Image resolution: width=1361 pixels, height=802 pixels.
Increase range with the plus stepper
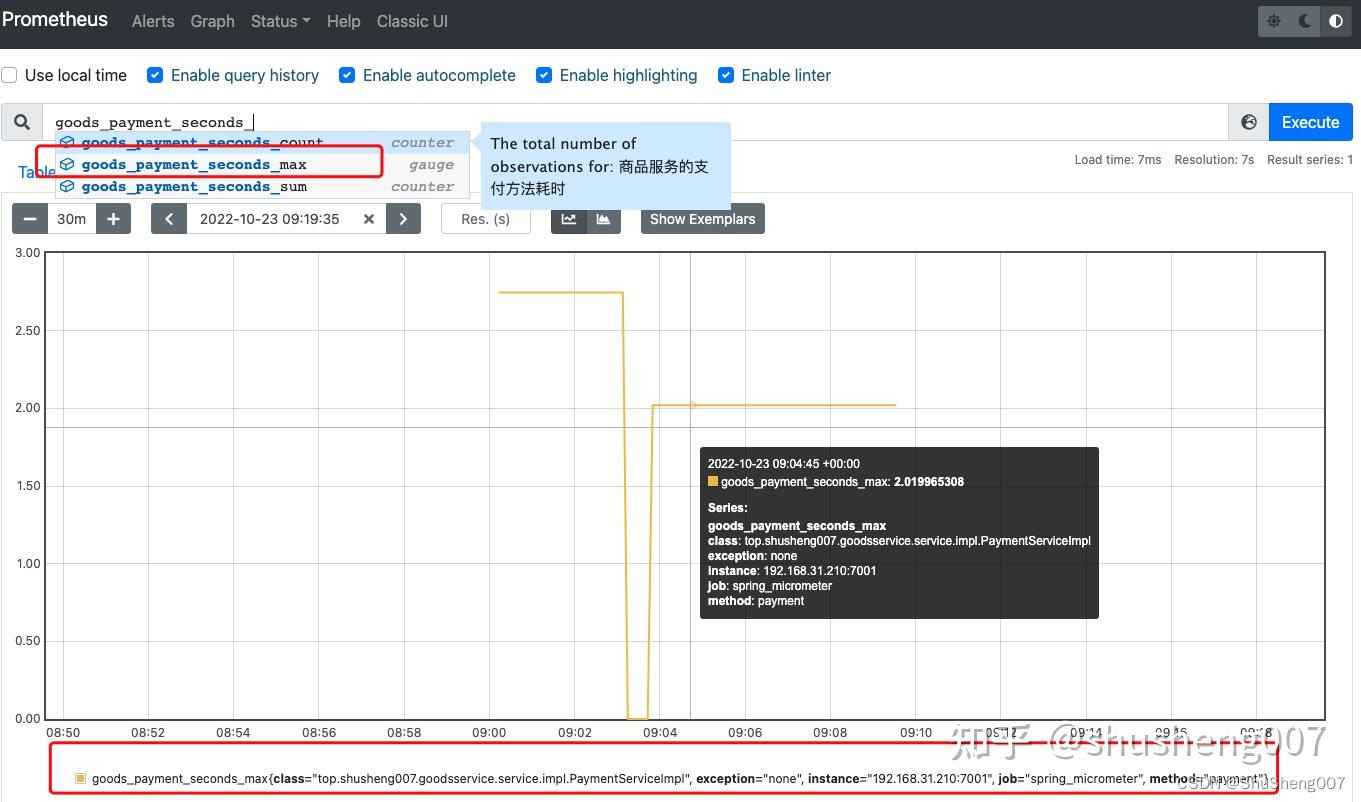pos(113,218)
